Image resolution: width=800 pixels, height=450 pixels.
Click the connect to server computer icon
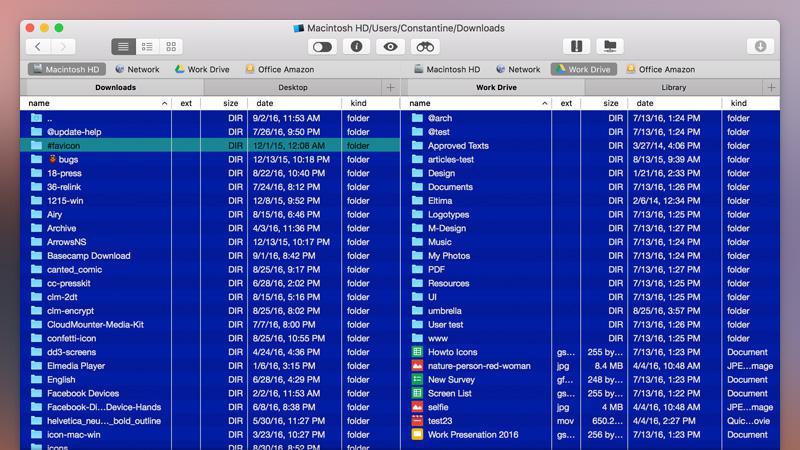(610, 46)
